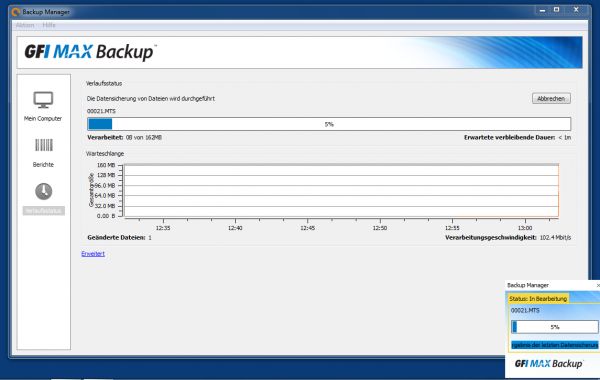
Task: Select the Verlaufsstatus clock icon
Action: pyautogui.click(x=44, y=191)
